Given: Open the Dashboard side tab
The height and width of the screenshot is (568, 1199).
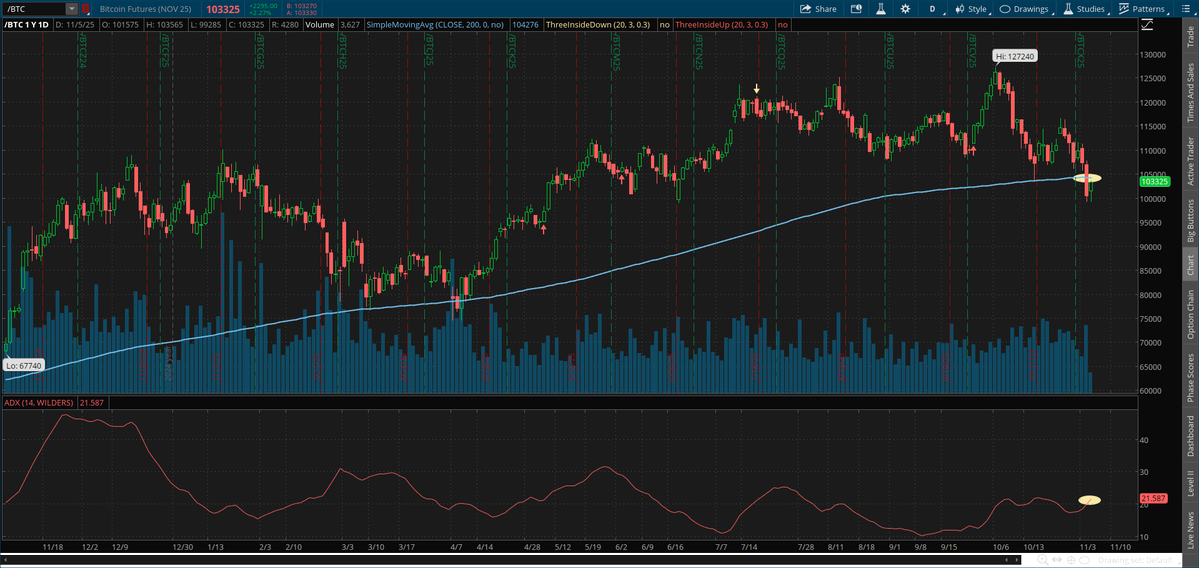Looking at the screenshot, I should (1190, 437).
